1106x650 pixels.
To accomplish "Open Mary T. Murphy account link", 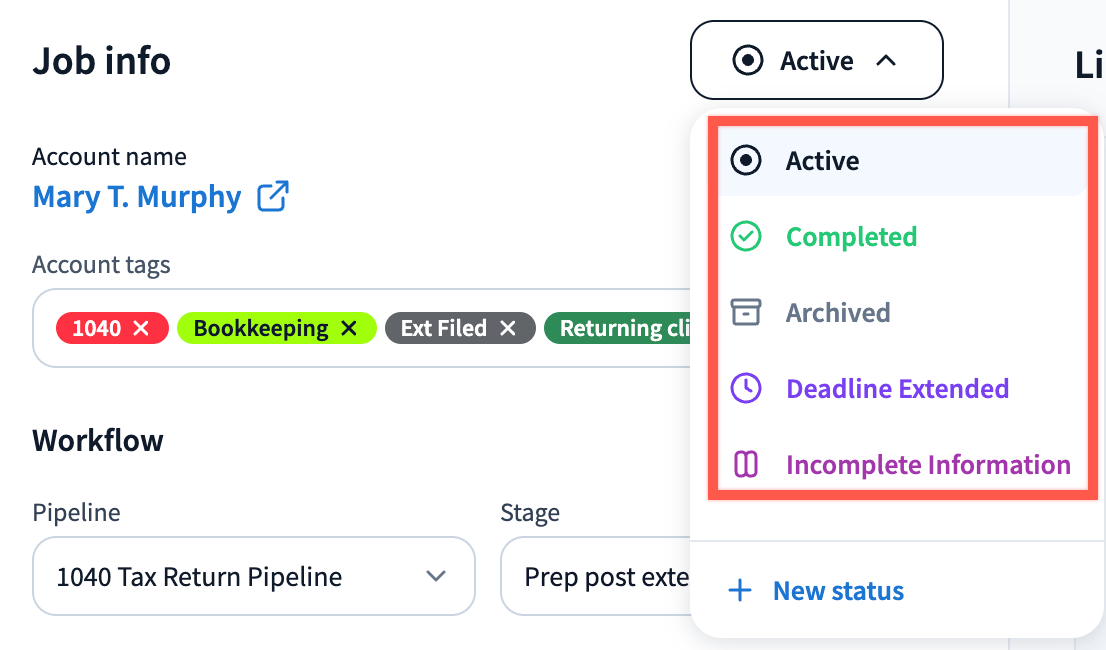I will 137,197.
